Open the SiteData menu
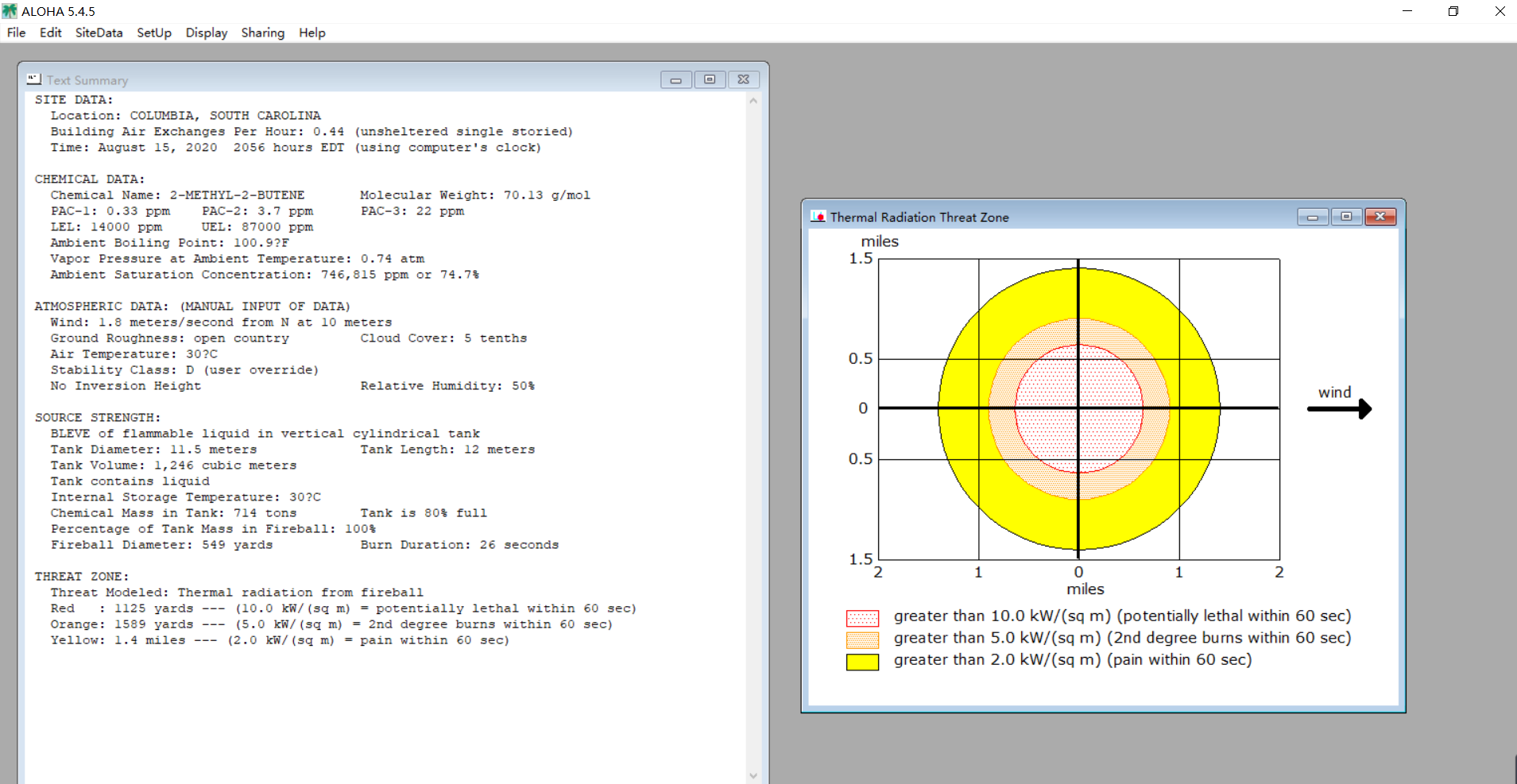 click(x=99, y=33)
